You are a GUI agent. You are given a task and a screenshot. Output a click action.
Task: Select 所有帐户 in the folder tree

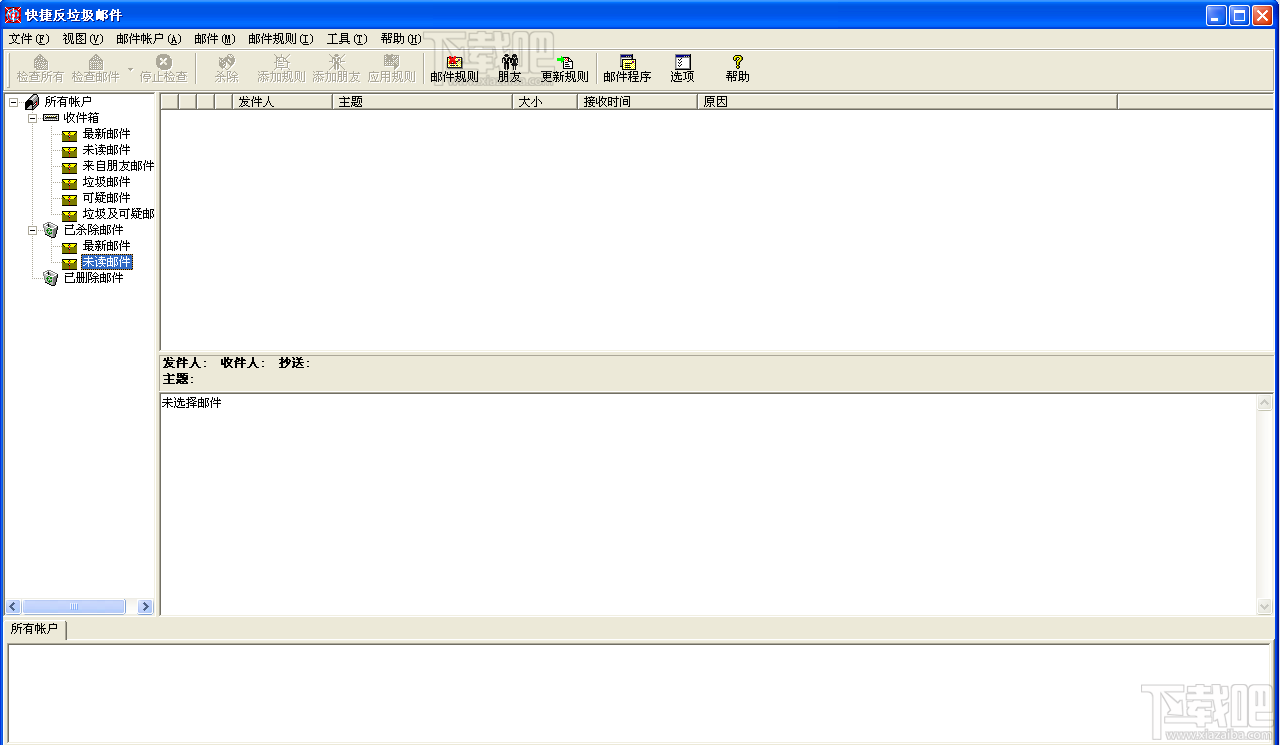pyautogui.click(x=67, y=102)
